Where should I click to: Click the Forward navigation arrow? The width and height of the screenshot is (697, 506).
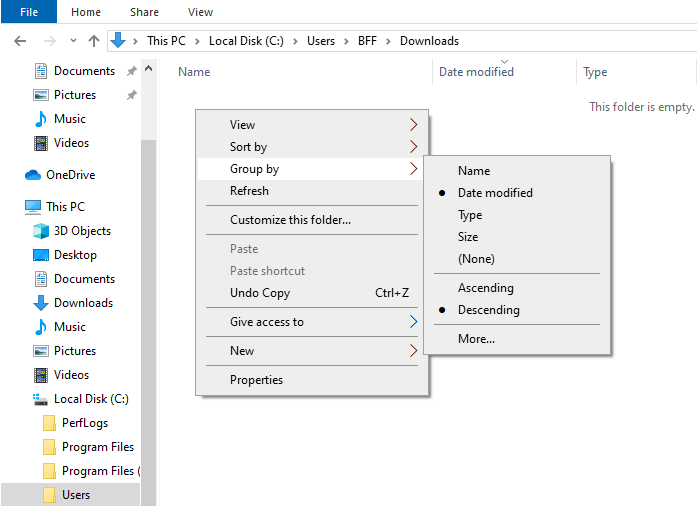[x=50, y=41]
